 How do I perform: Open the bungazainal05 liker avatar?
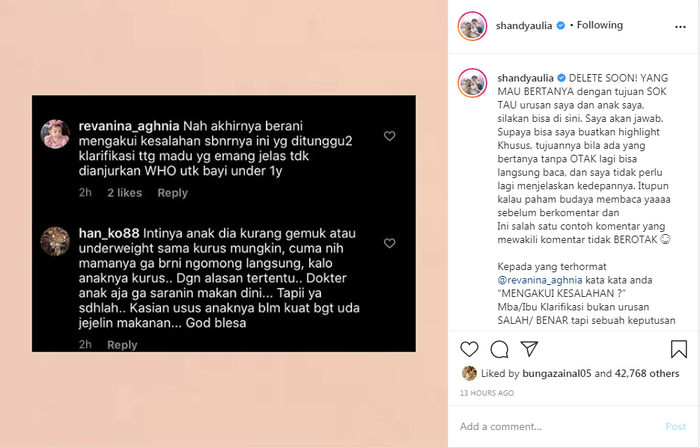pos(469,373)
